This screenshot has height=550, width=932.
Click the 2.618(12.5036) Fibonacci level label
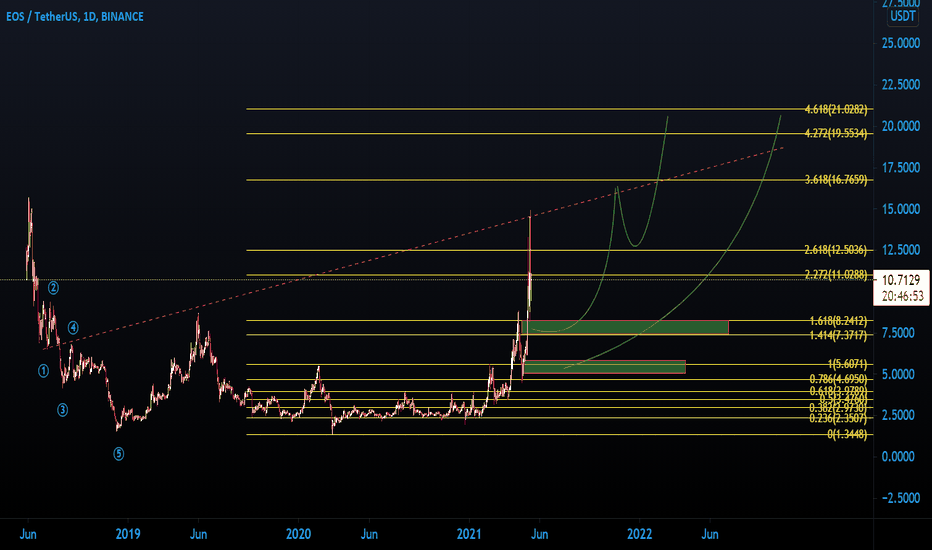coord(836,250)
